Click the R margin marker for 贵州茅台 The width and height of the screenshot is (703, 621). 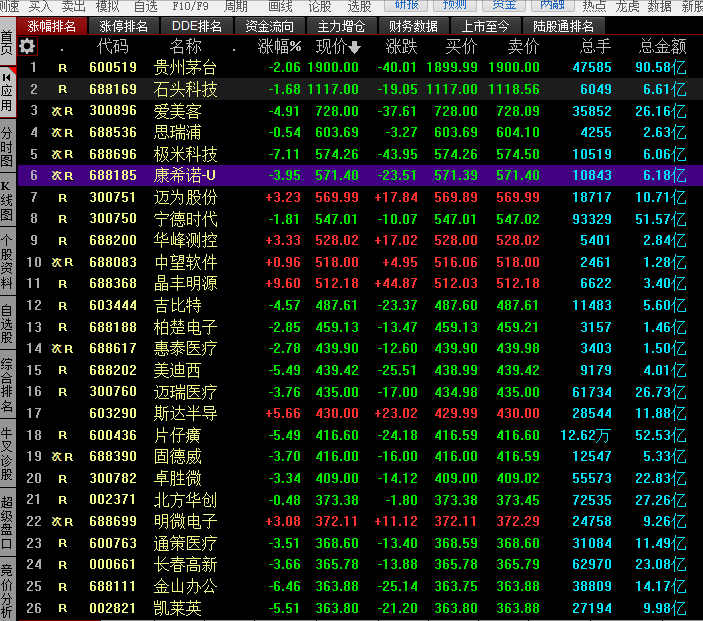pyautogui.click(x=62, y=68)
